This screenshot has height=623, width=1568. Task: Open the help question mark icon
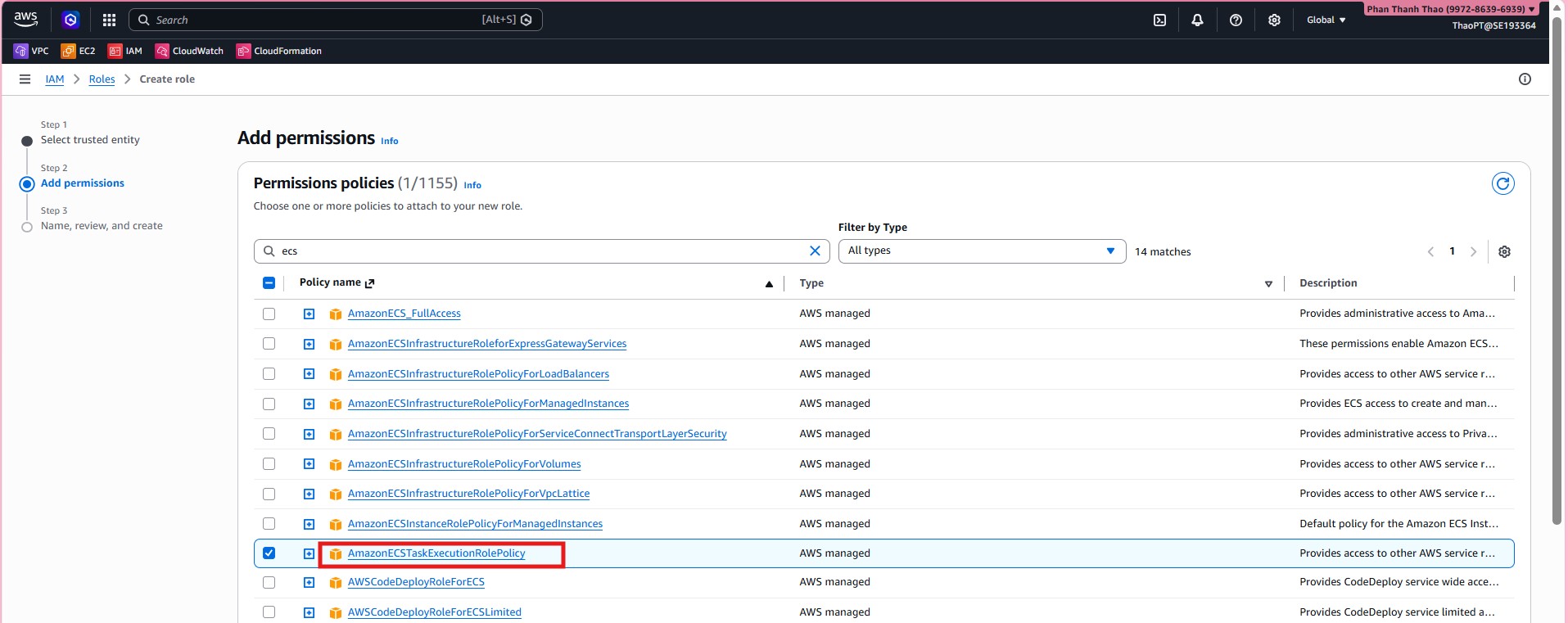(x=1236, y=20)
